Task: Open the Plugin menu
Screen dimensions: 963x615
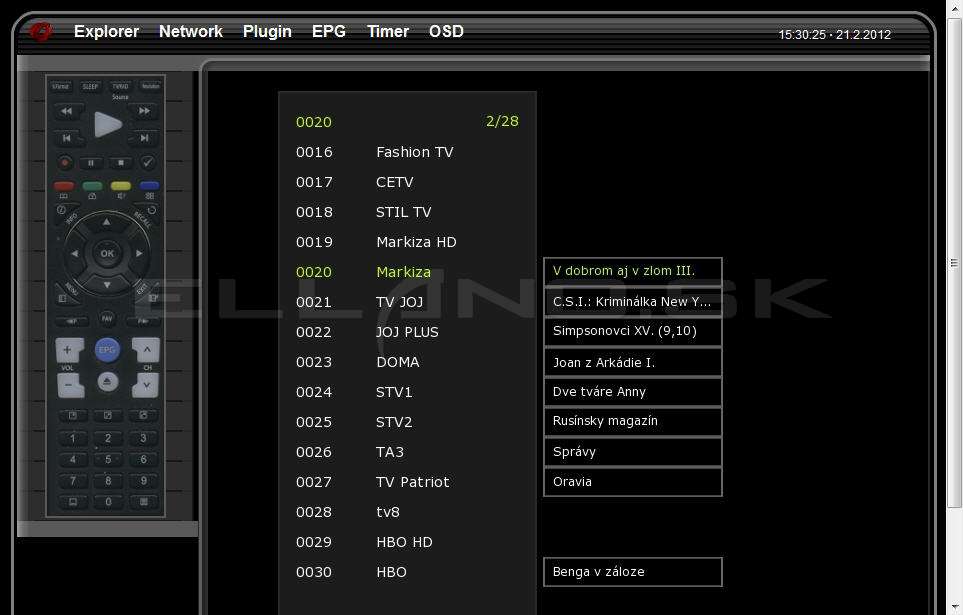Action: 267,31
